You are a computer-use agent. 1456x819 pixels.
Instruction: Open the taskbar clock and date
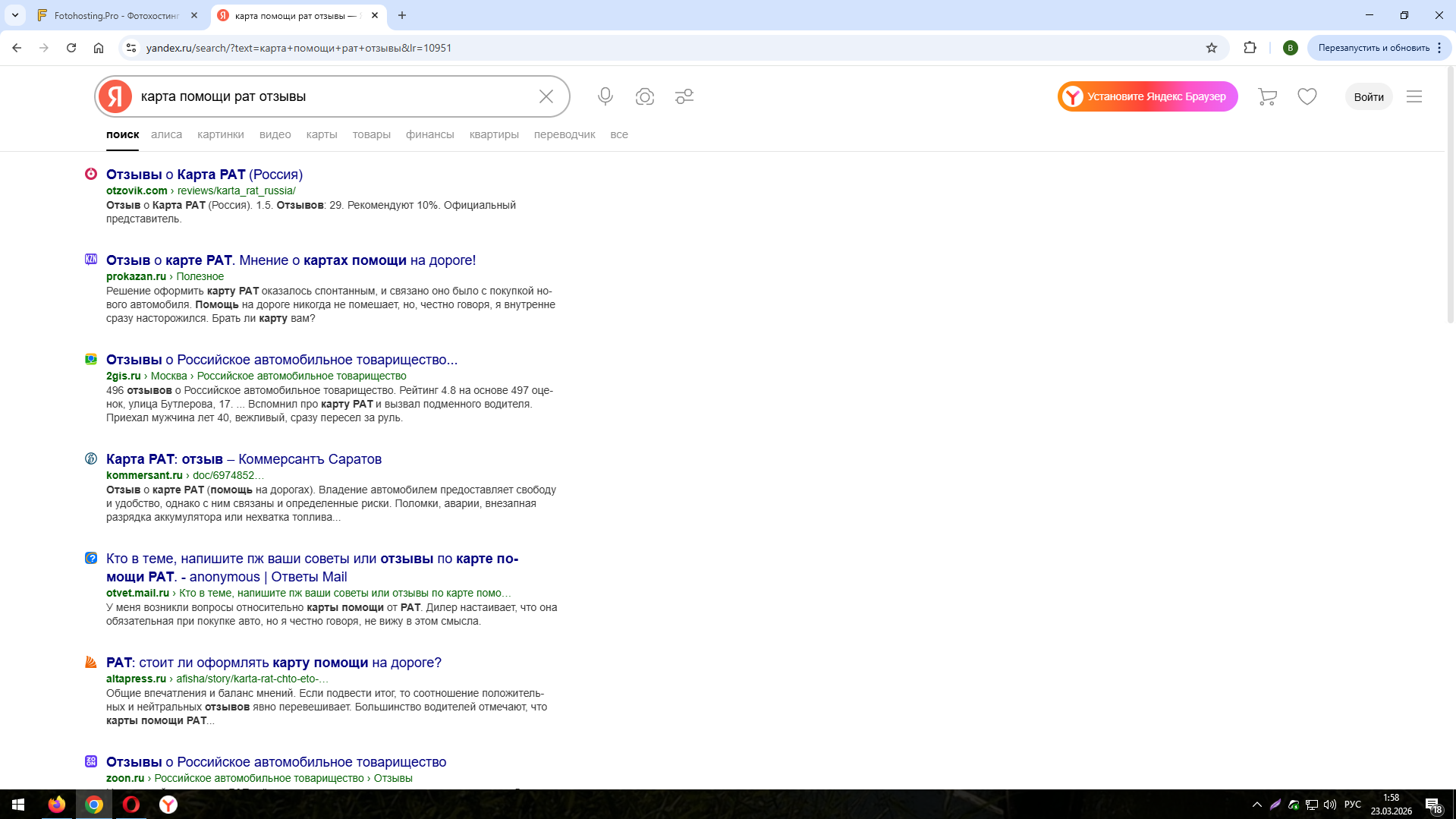click(x=1391, y=805)
